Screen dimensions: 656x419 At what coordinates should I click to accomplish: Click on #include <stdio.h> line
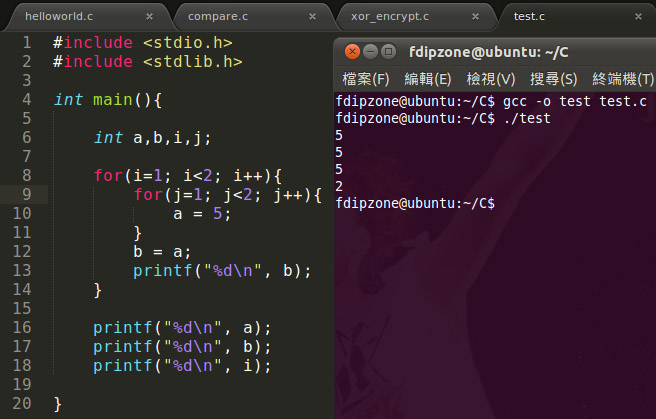[143, 42]
